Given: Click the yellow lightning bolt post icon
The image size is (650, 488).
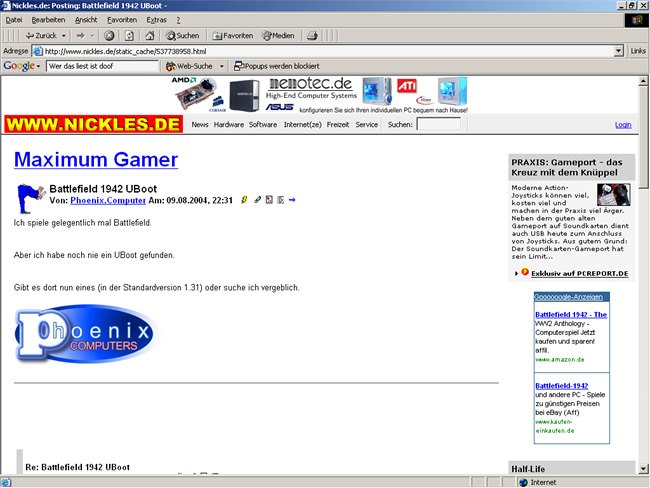Looking at the screenshot, I should tap(244, 200).
